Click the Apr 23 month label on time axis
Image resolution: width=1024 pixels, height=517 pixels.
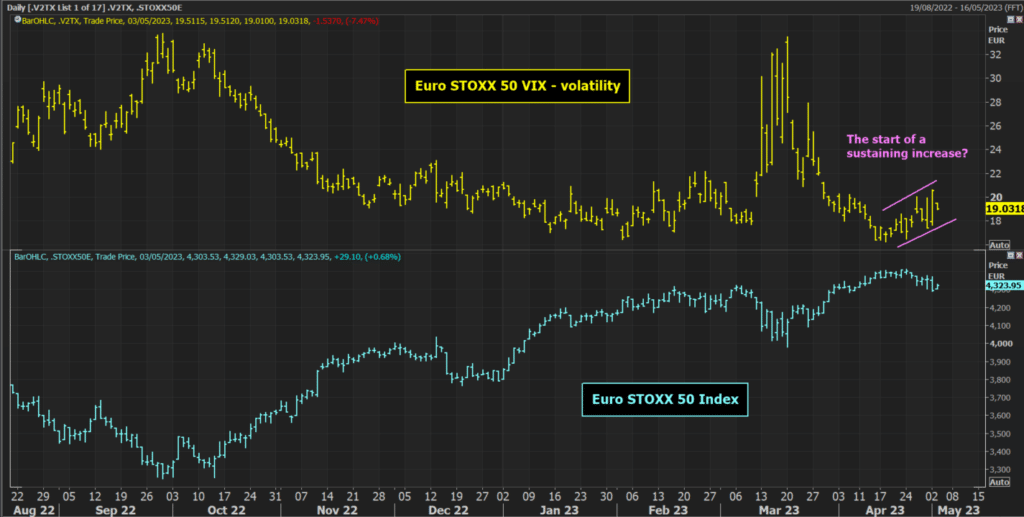(x=885, y=510)
